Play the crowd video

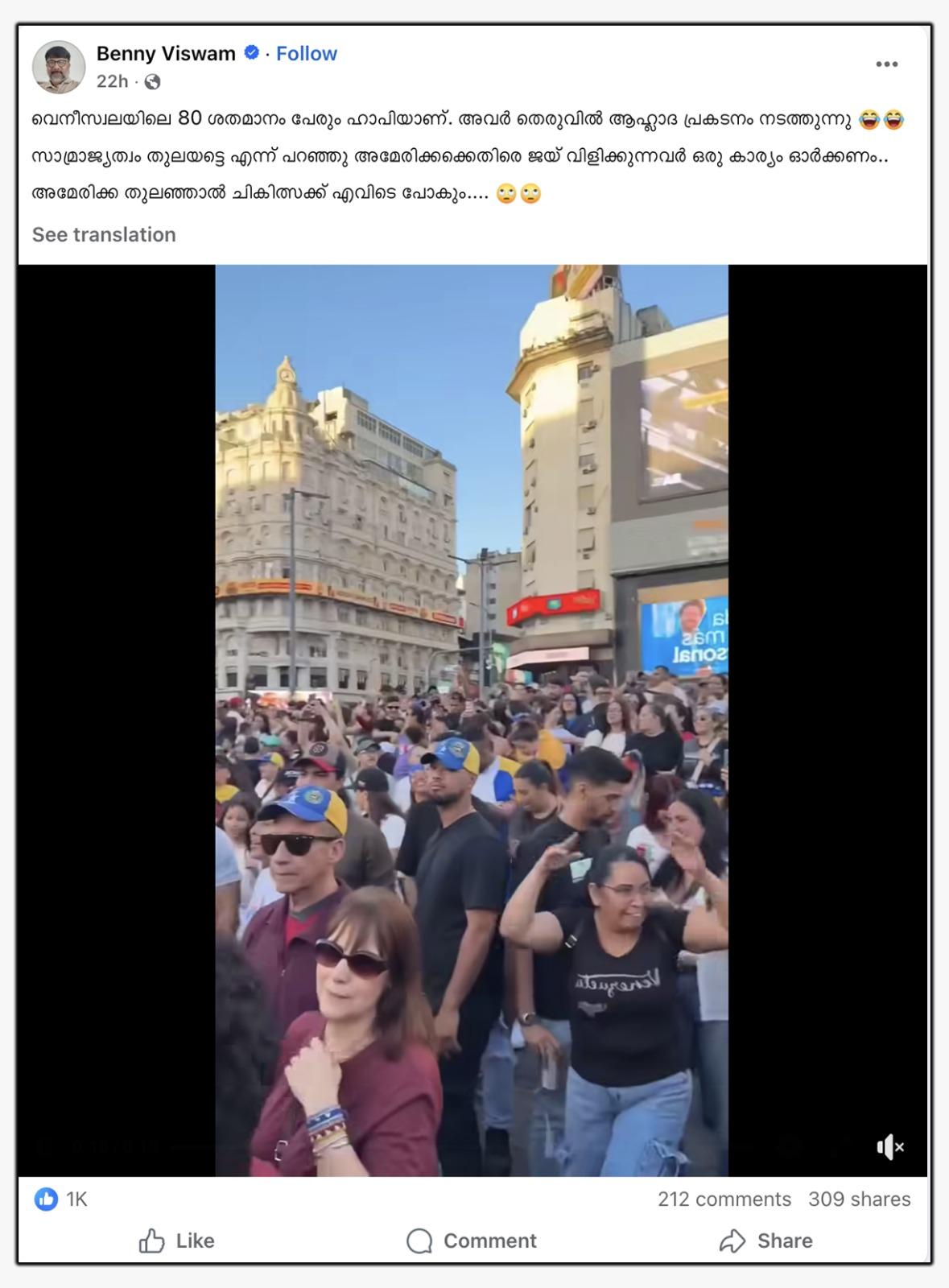[x=472, y=720]
